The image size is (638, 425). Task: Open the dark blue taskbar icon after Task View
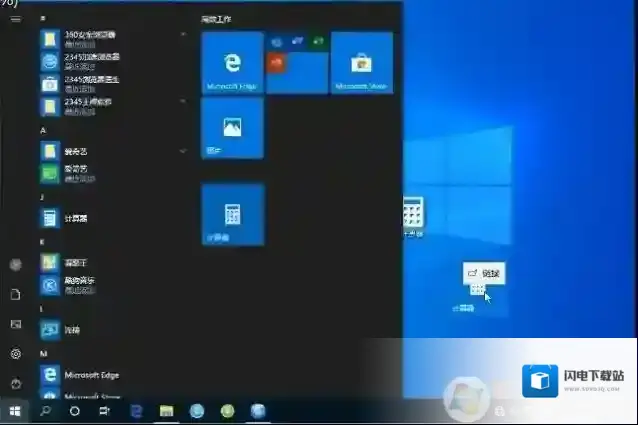[x=136, y=411]
